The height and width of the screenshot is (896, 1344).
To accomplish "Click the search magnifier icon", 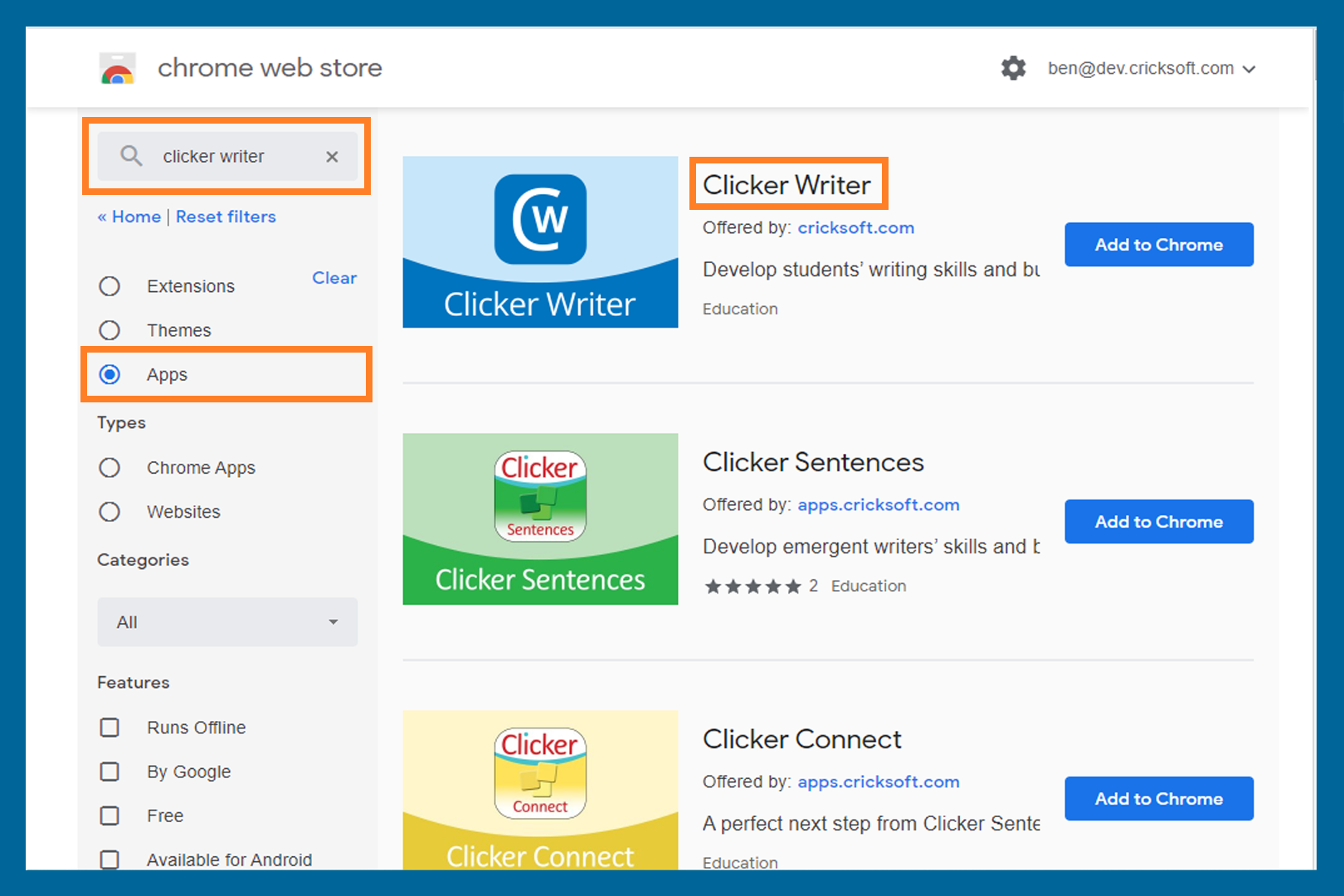I will [131, 156].
